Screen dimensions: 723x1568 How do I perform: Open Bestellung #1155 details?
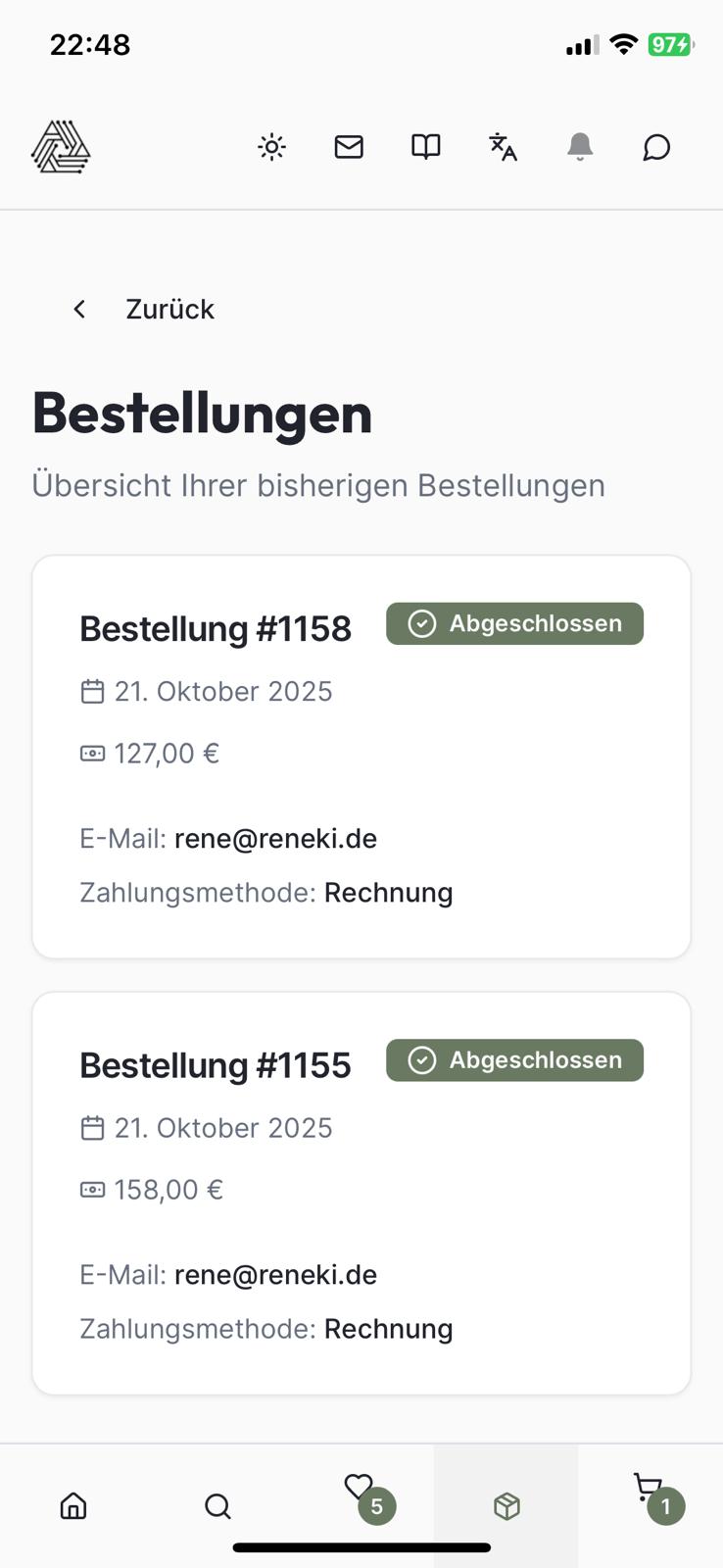(216, 1065)
